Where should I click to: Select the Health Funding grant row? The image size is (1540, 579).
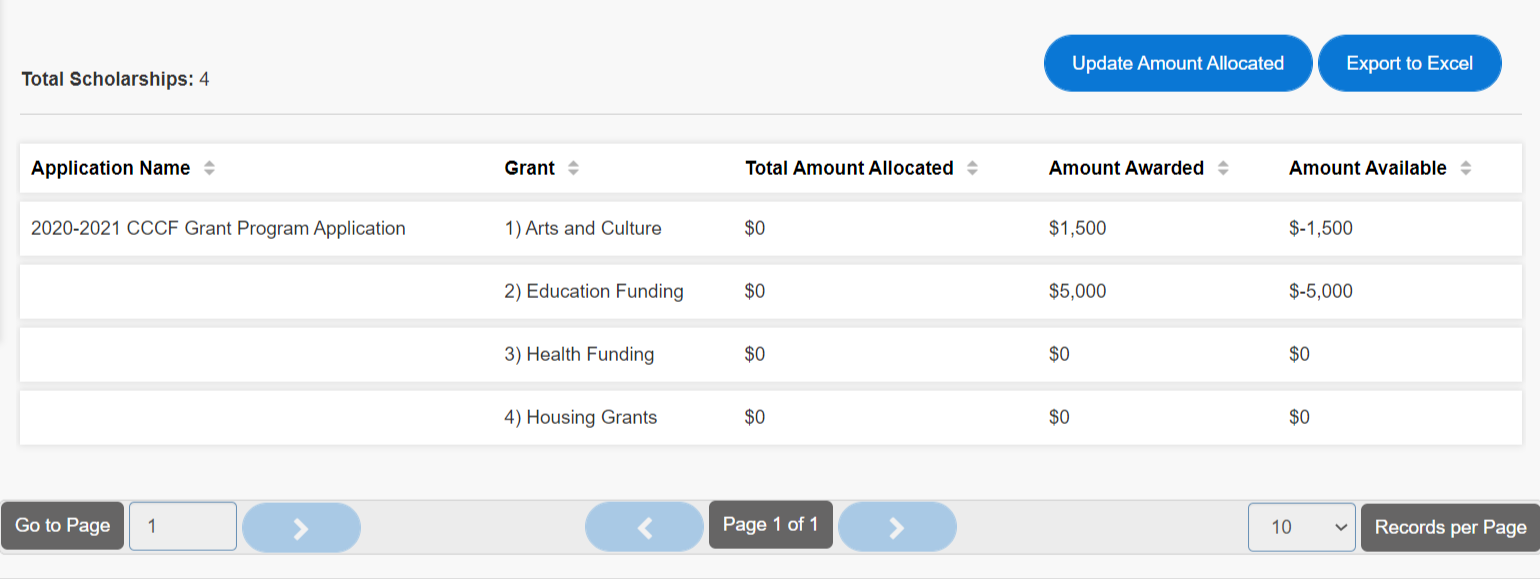[579, 354]
